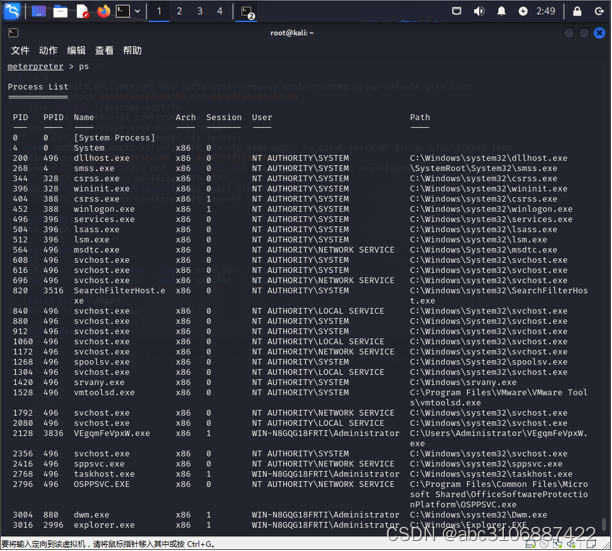Minimize the root@kali terminal window
The height and width of the screenshot is (551, 612).
569,33
